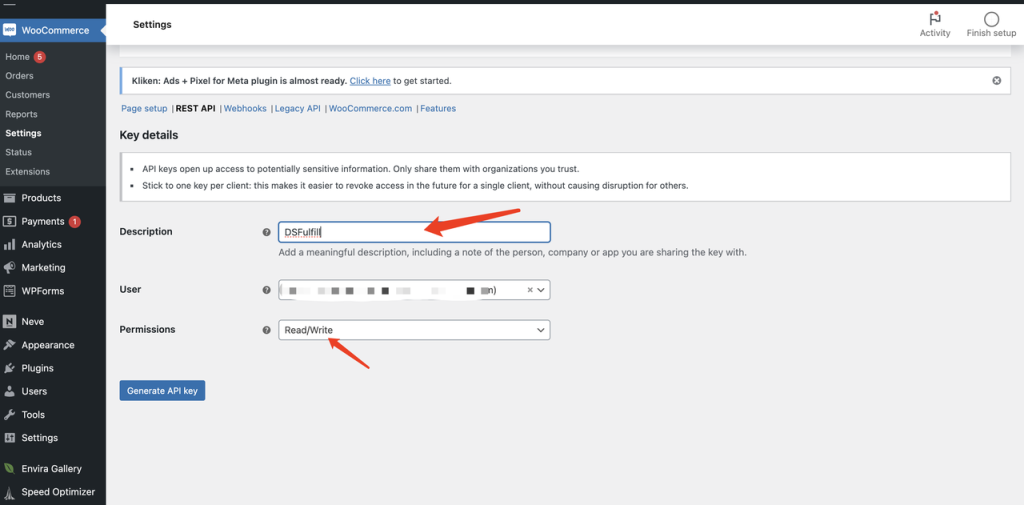Open Orders in WooCommerce submenu
1024x505 pixels.
pyautogui.click(x=19, y=76)
